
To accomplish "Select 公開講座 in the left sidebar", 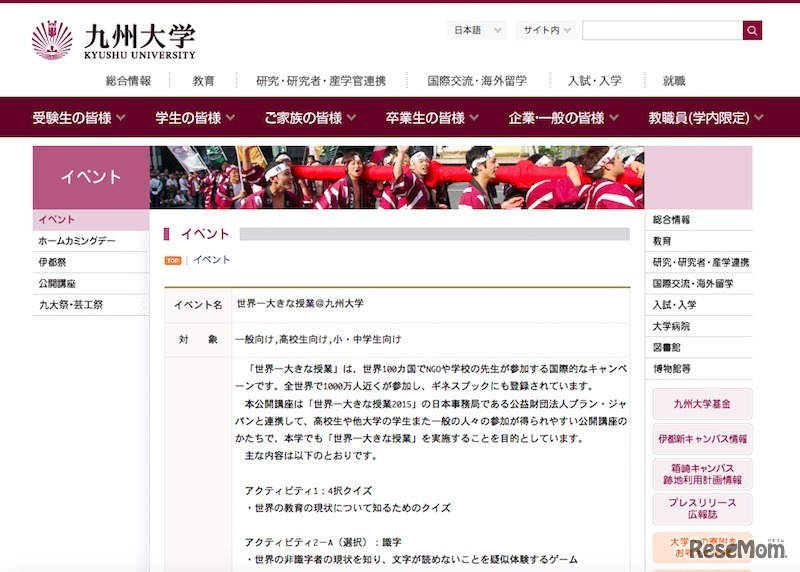I will (91, 284).
